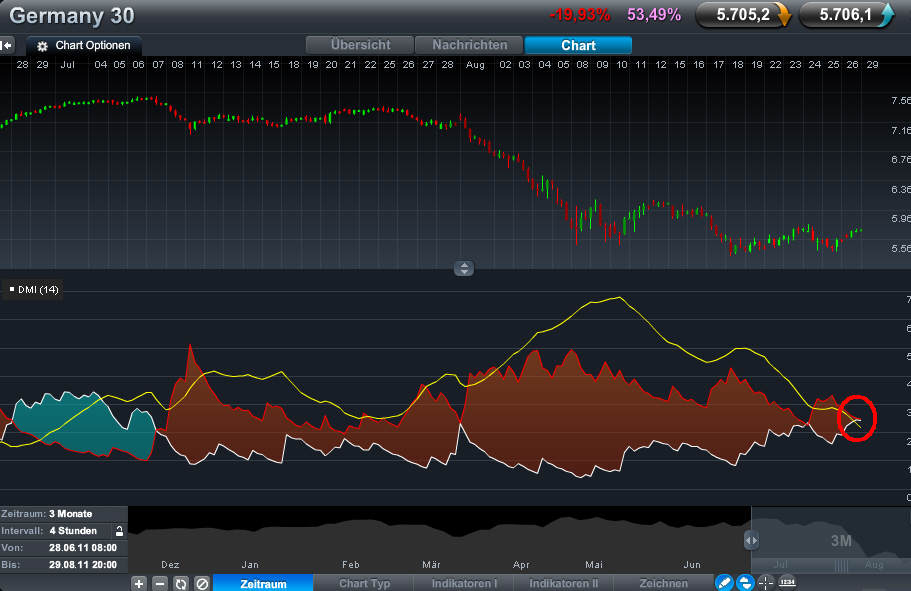Toggle the crosshair cursor icon
Image resolution: width=911 pixels, height=591 pixels.
(x=766, y=582)
